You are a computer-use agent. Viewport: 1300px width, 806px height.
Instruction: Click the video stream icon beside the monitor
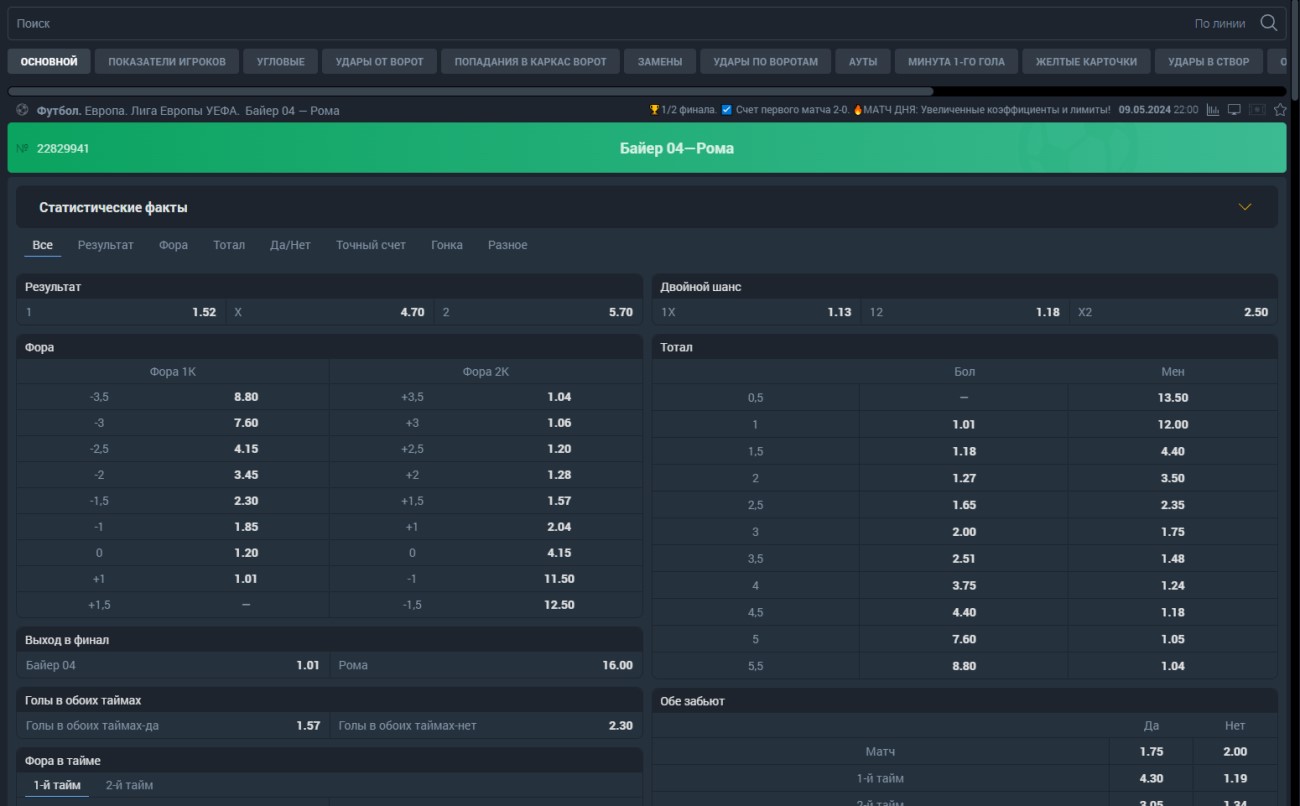pos(1257,110)
